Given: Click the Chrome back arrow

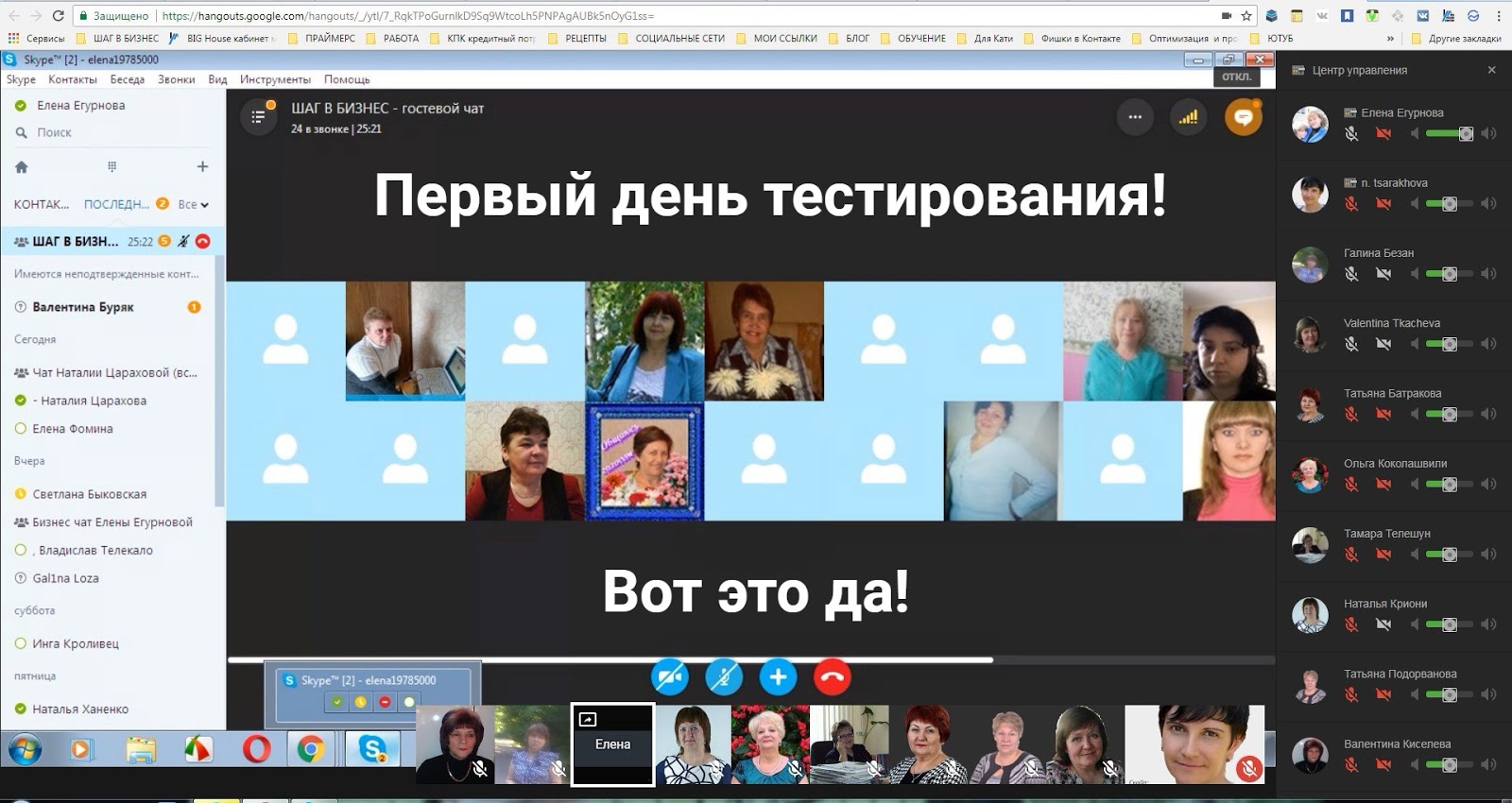Looking at the screenshot, I should point(12,16).
